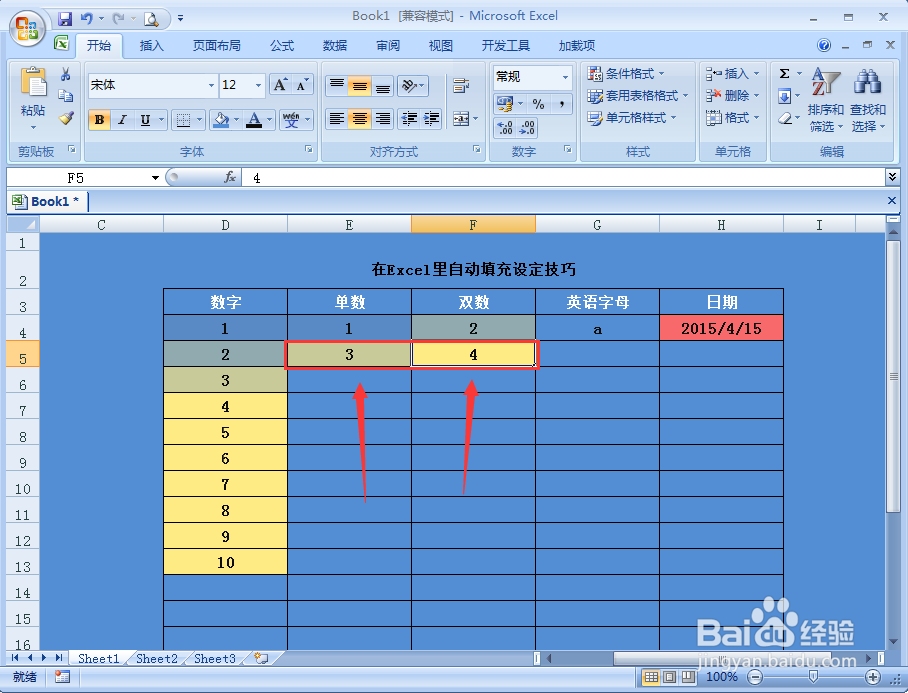Screen dimensions: 908x693
Task: Open 条件格式 conditional formatting menu
Action: pos(625,74)
